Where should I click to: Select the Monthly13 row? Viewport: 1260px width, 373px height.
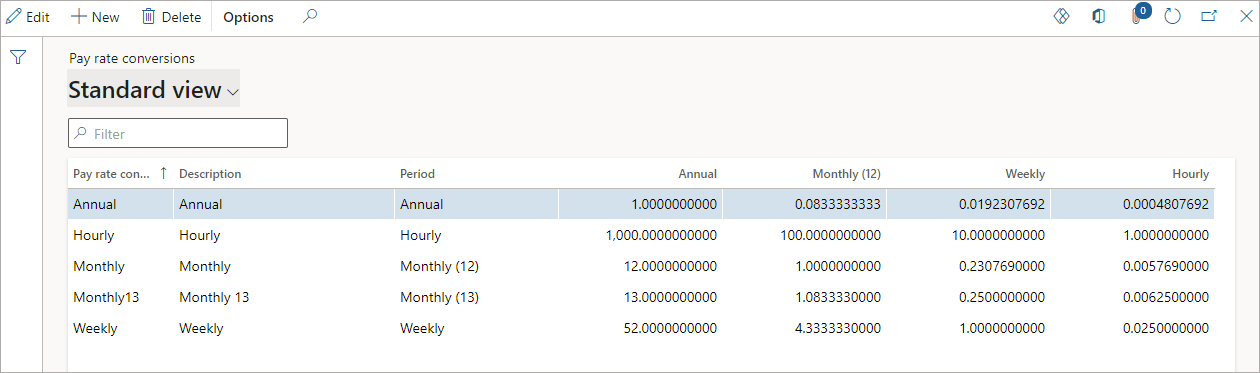coord(641,297)
